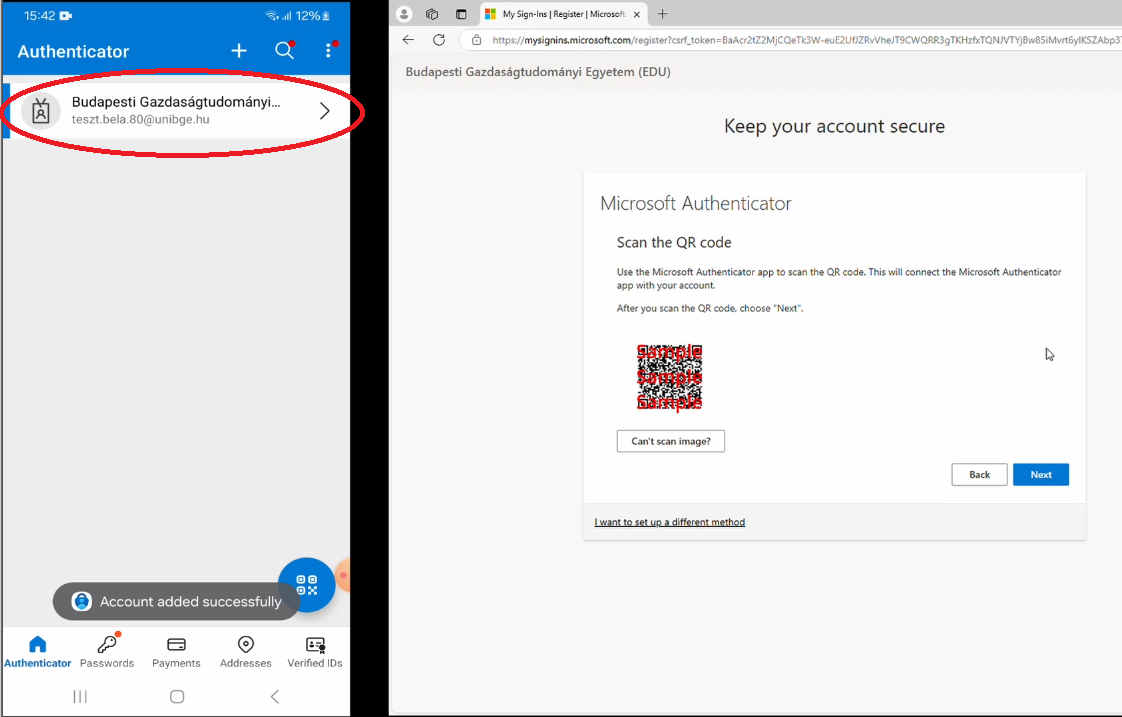Tap the account badge icon beside Budapesti Gazdaságtudományi
The image size is (1122, 717).
tap(41, 112)
